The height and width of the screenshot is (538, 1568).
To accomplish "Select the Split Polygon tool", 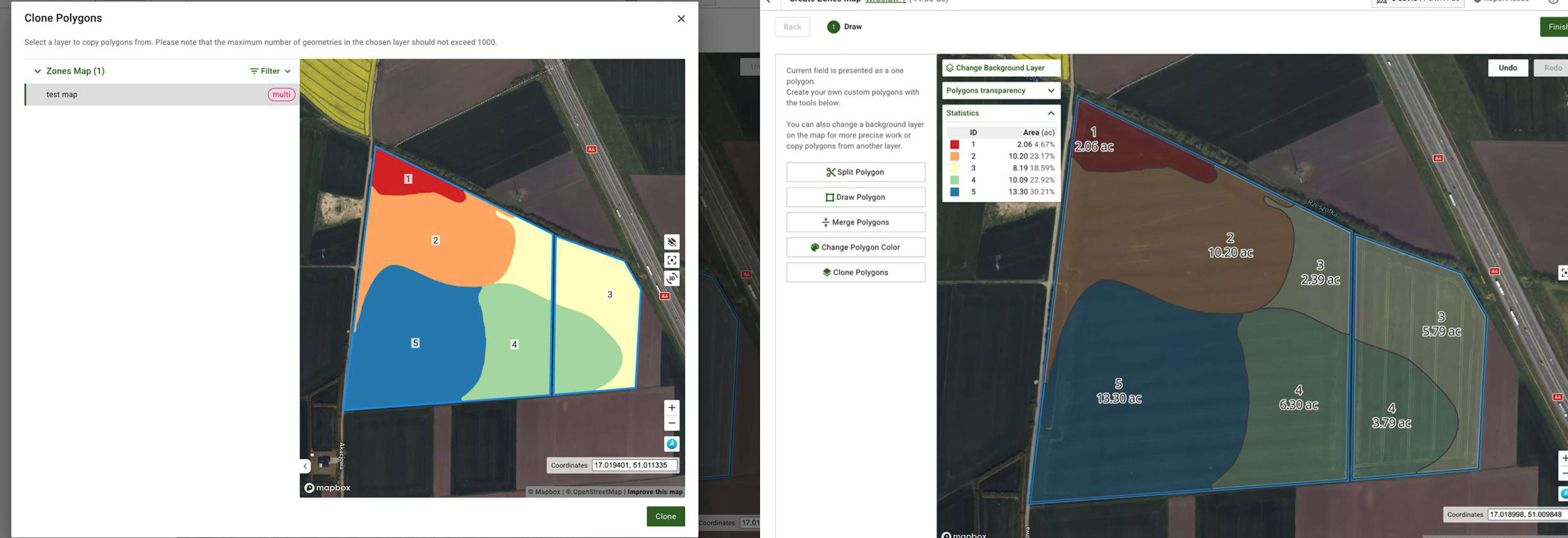I will tap(856, 172).
